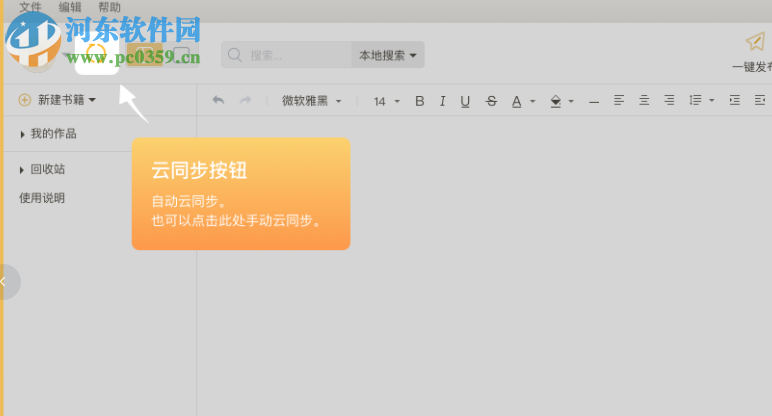This screenshot has height=416, width=772.
Task: Increase the paragraph indent
Action: tap(735, 100)
